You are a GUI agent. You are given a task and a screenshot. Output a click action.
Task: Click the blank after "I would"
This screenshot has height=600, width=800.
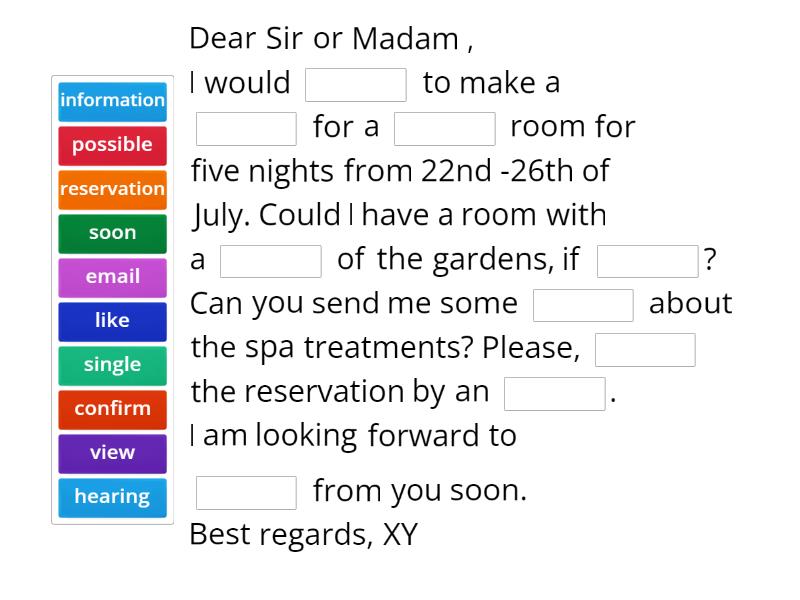click(356, 83)
